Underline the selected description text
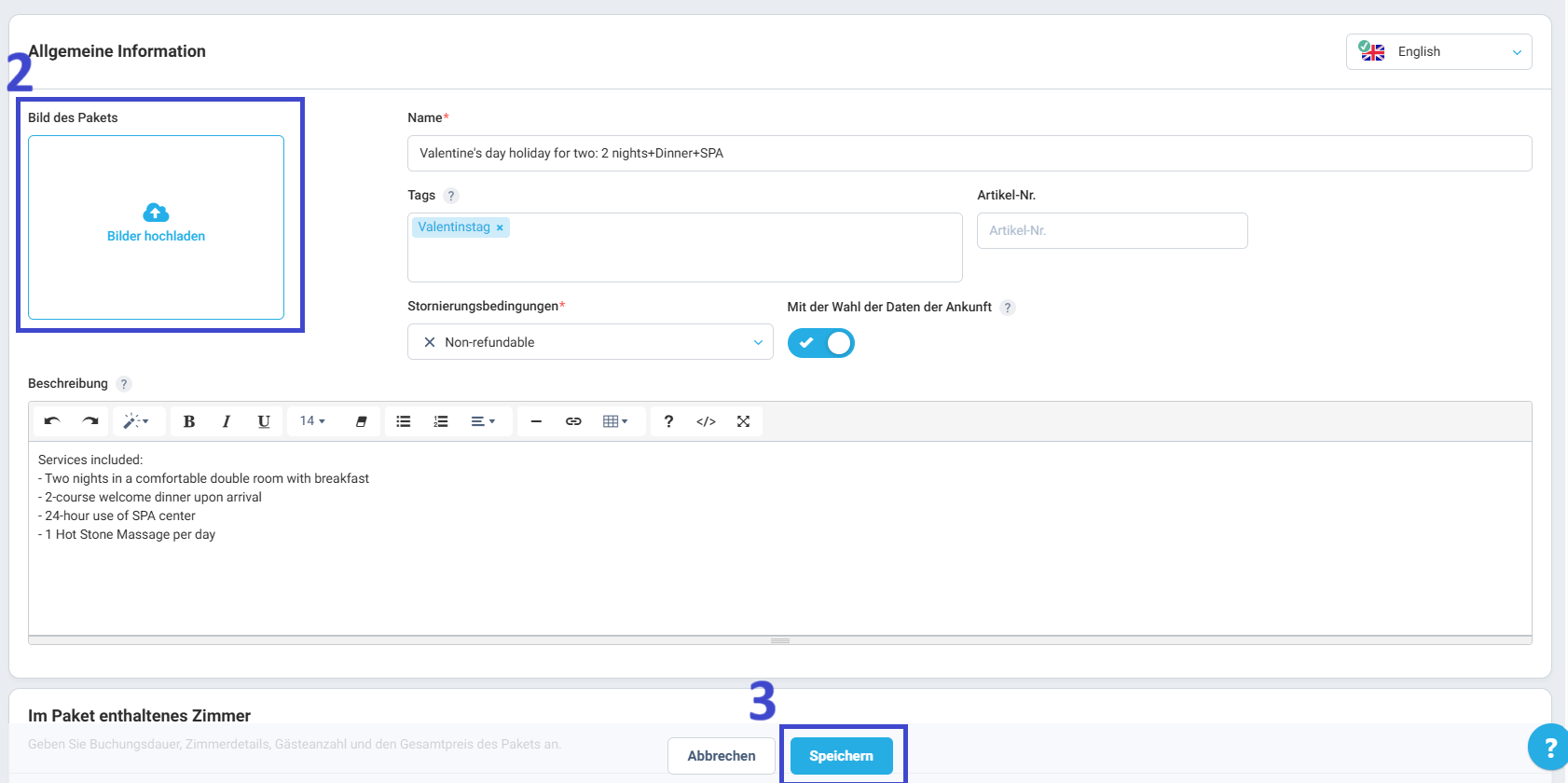1568x783 pixels. point(264,421)
